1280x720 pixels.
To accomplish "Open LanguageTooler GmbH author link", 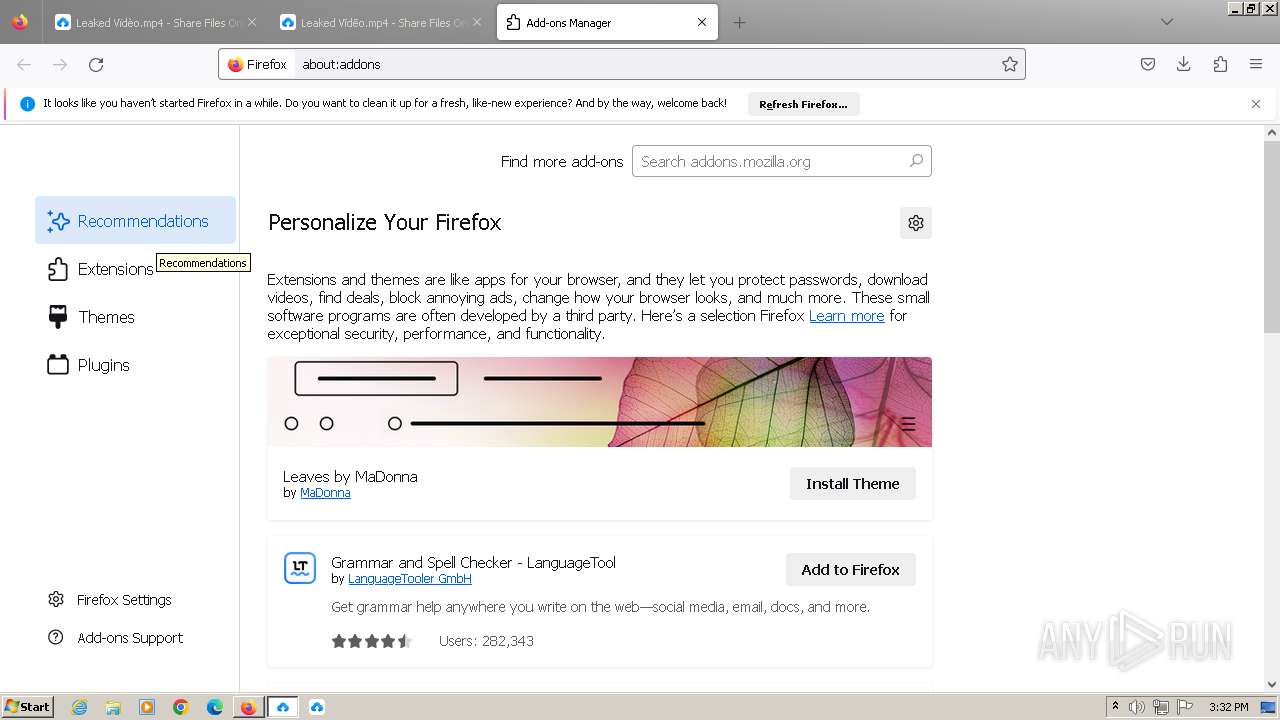I will tap(410, 579).
